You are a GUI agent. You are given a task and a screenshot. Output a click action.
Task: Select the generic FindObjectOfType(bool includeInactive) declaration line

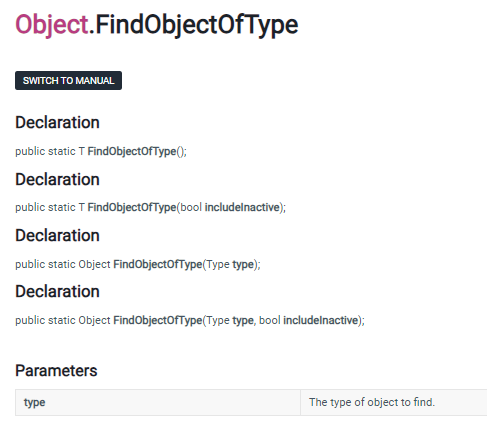tap(151, 207)
